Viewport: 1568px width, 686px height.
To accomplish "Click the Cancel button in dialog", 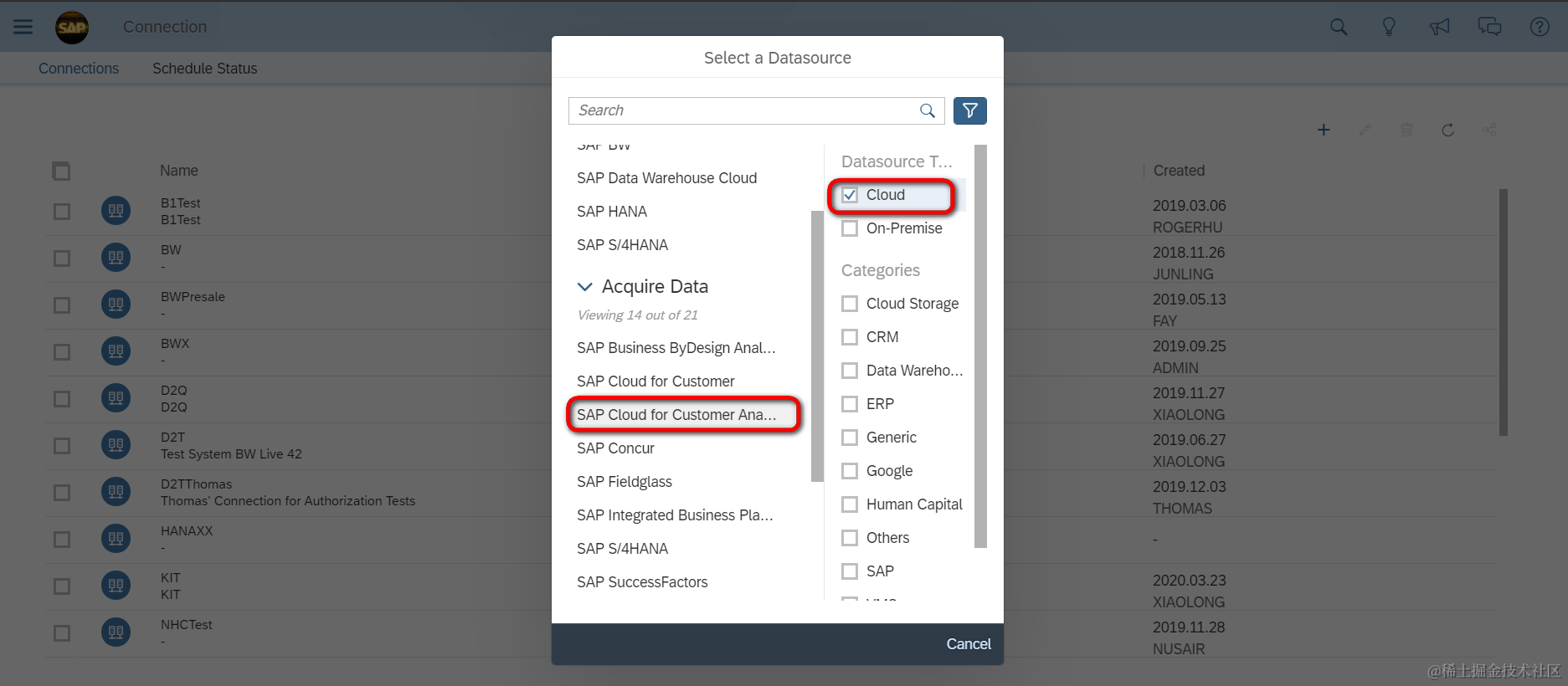I will (x=969, y=644).
